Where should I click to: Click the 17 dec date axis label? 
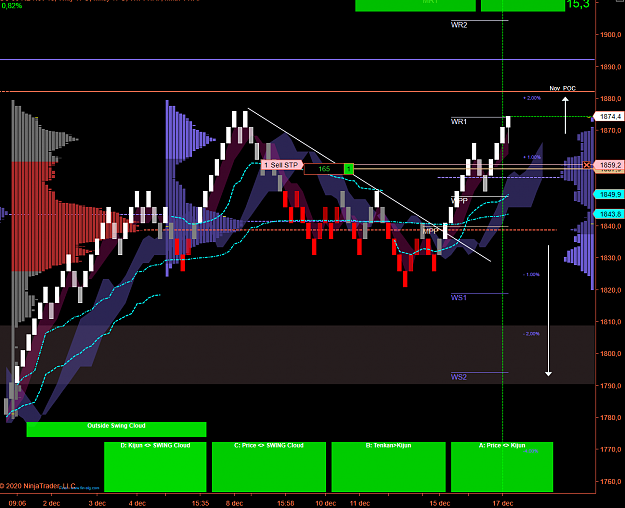pos(503,503)
